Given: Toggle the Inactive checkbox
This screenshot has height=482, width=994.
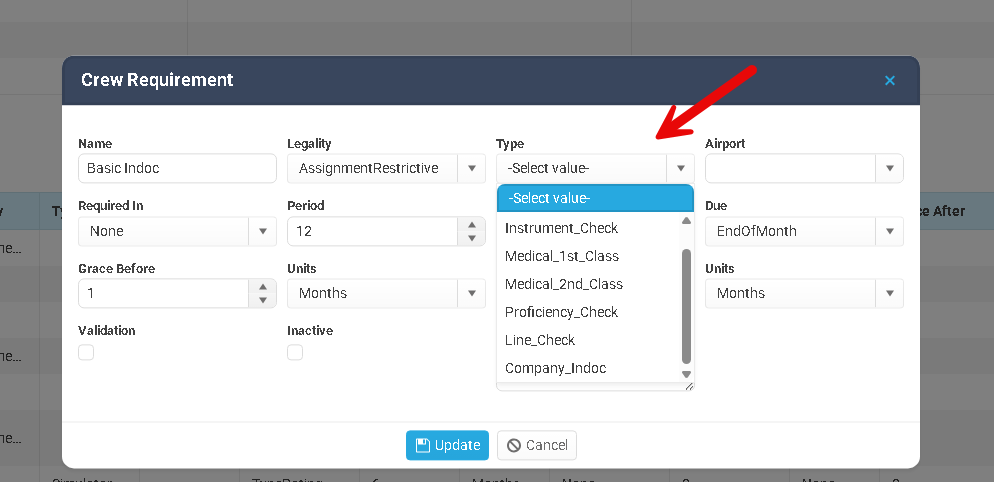Looking at the screenshot, I should [x=295, y=352].
